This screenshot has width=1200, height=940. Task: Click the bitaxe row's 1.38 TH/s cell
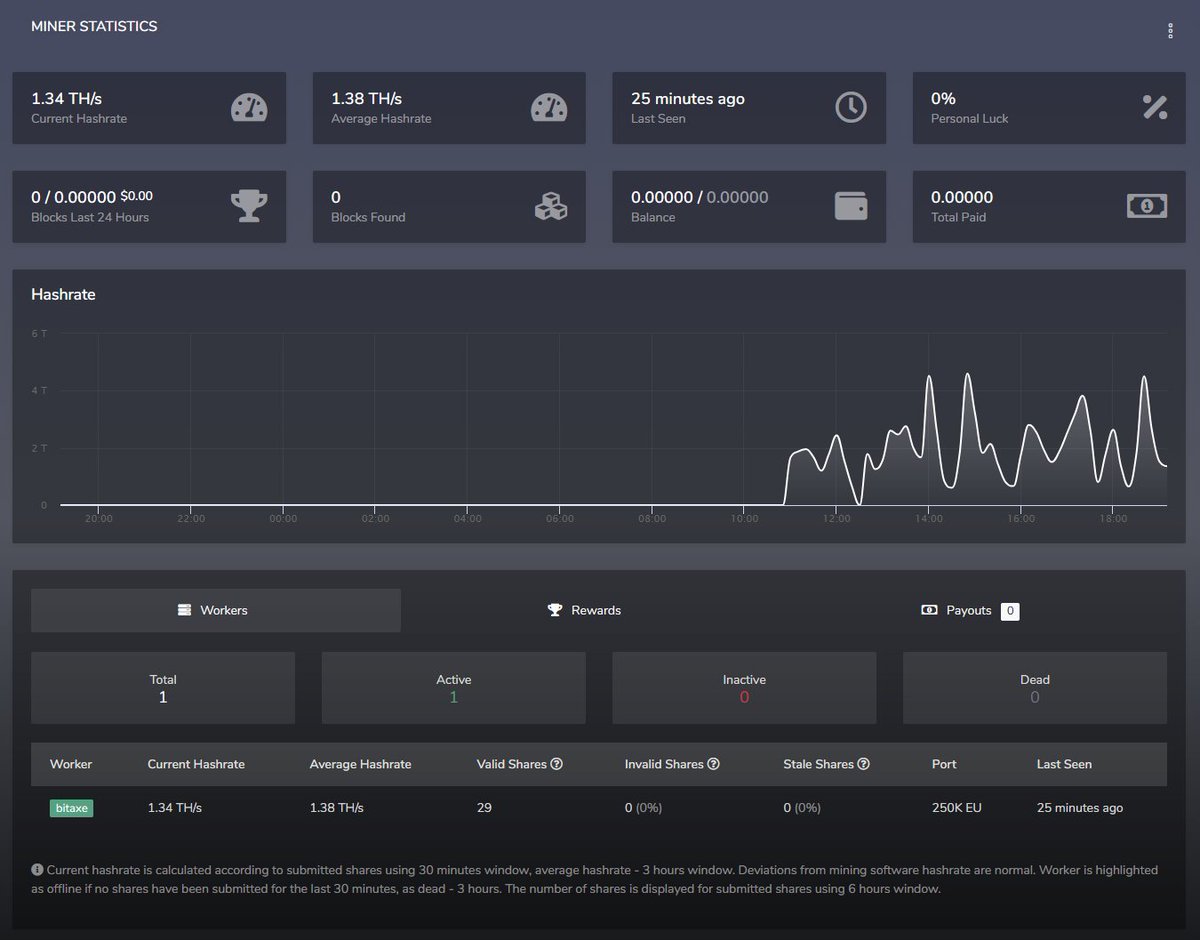click(337, 807)
